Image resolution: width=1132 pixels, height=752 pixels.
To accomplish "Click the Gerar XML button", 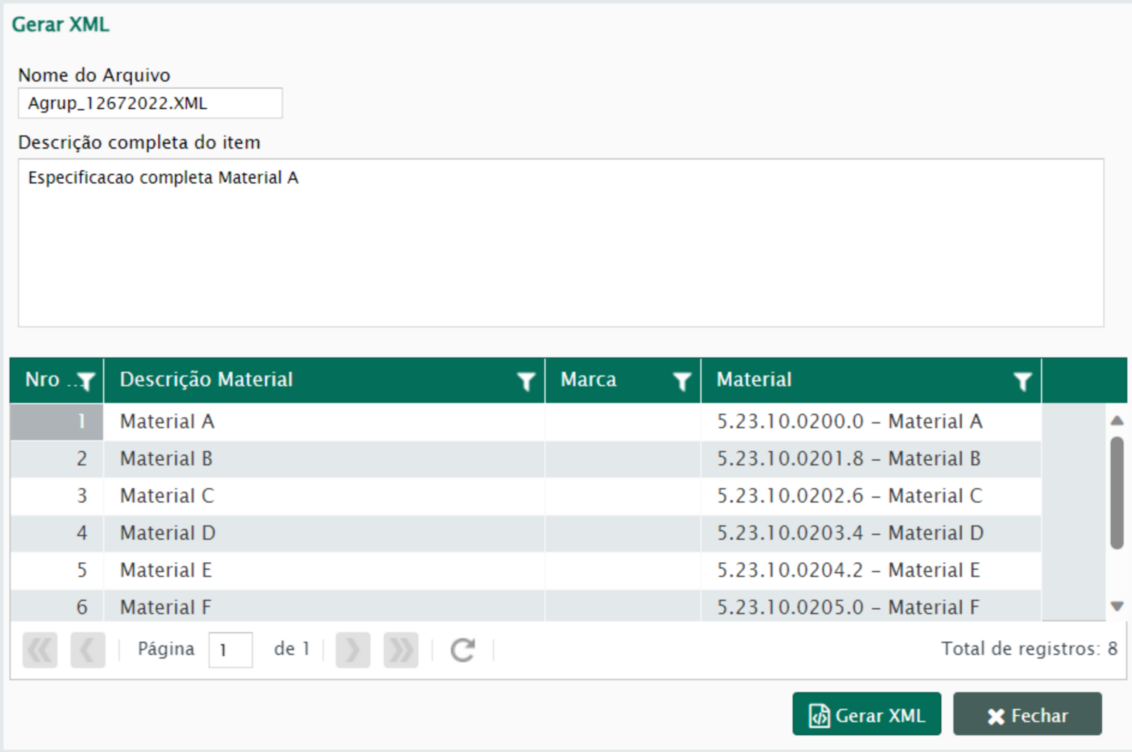I will click(866, 715).
